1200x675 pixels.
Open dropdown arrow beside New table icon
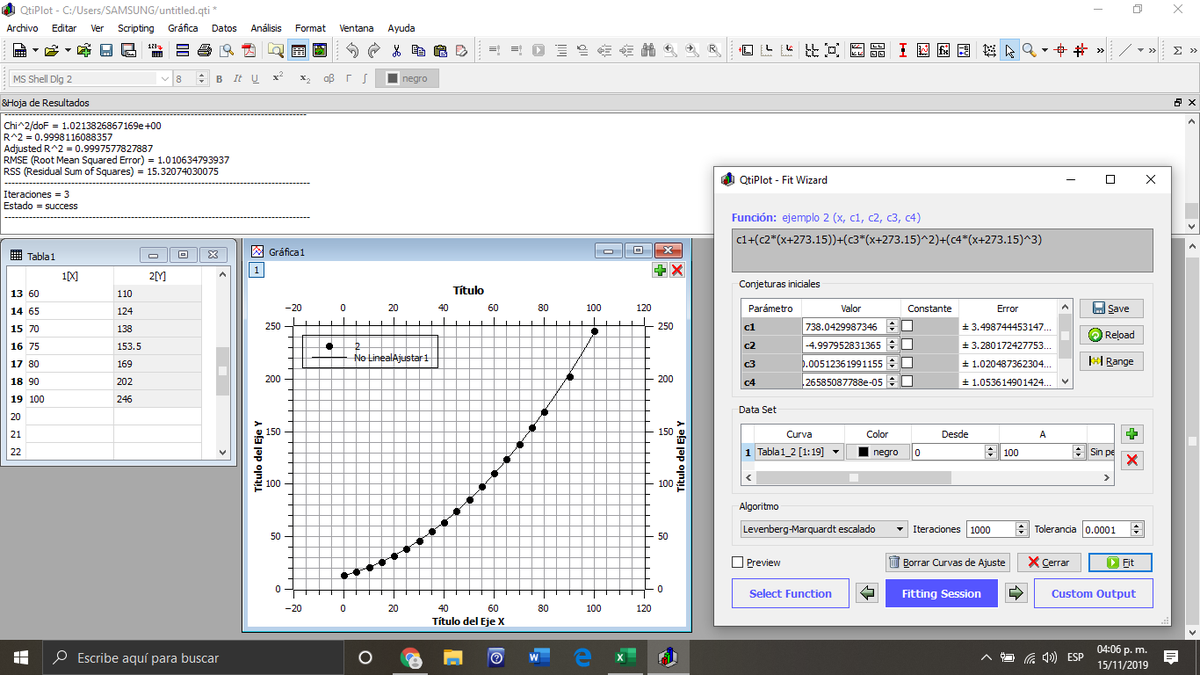(35, 50)
